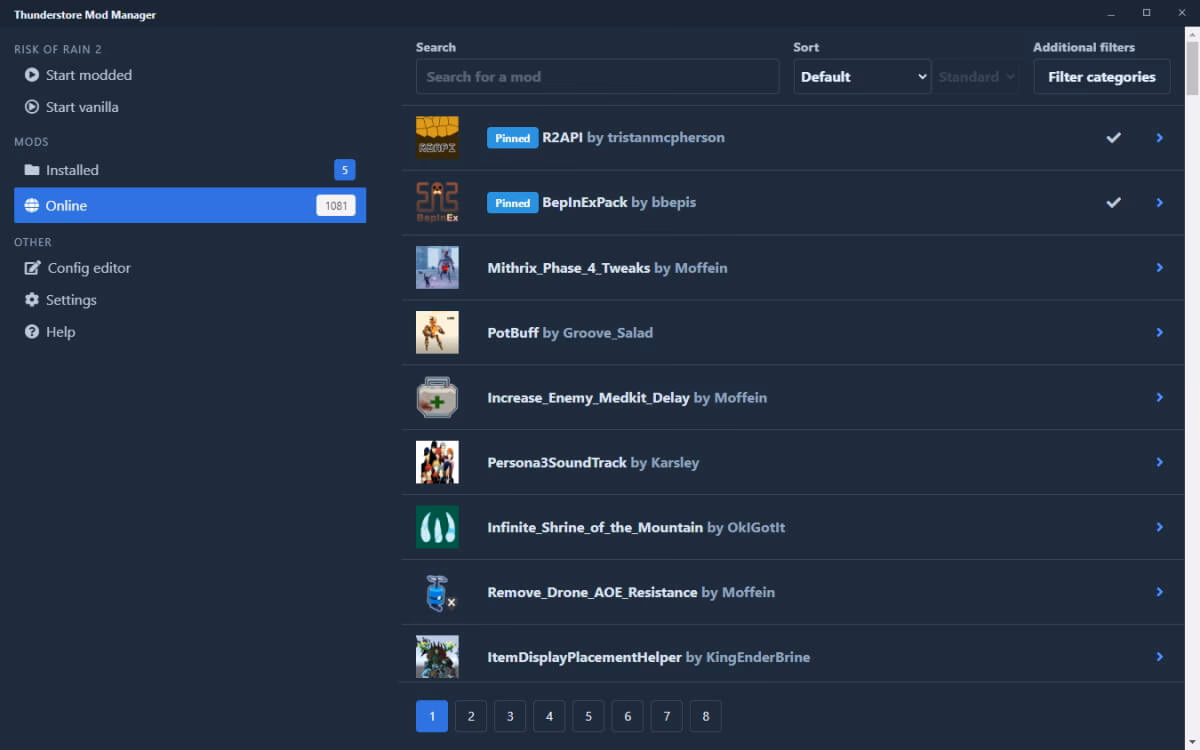Expand the BepInExPack row chevron
The image size is (1200, 750).
pos(1160,203)
